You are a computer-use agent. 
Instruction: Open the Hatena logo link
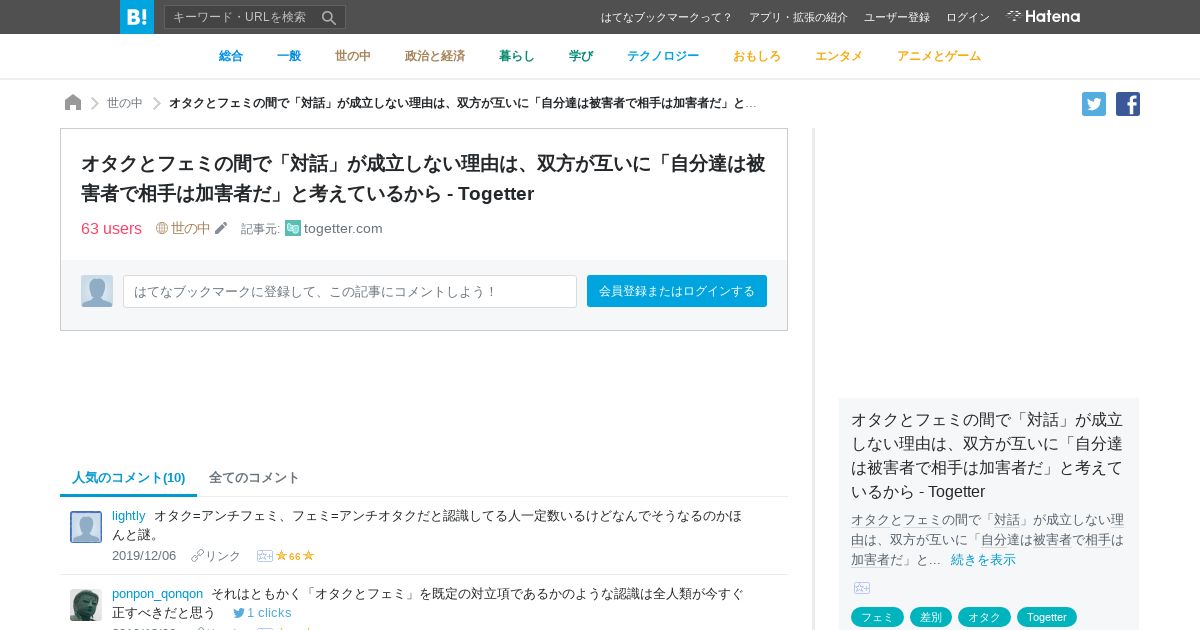point(1043,17)
